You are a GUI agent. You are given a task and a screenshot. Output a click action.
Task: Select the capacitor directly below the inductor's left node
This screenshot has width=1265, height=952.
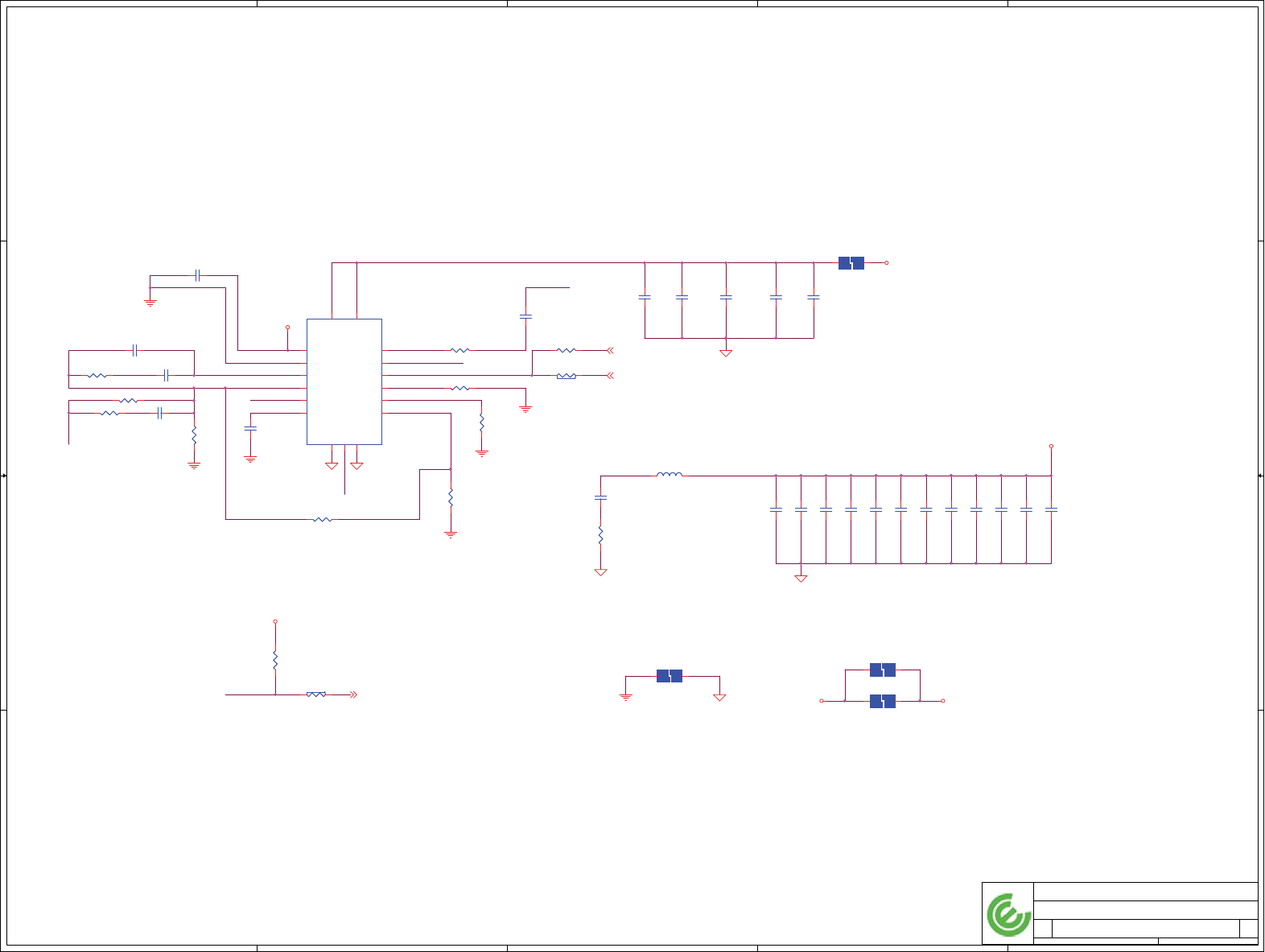(600, 498)
